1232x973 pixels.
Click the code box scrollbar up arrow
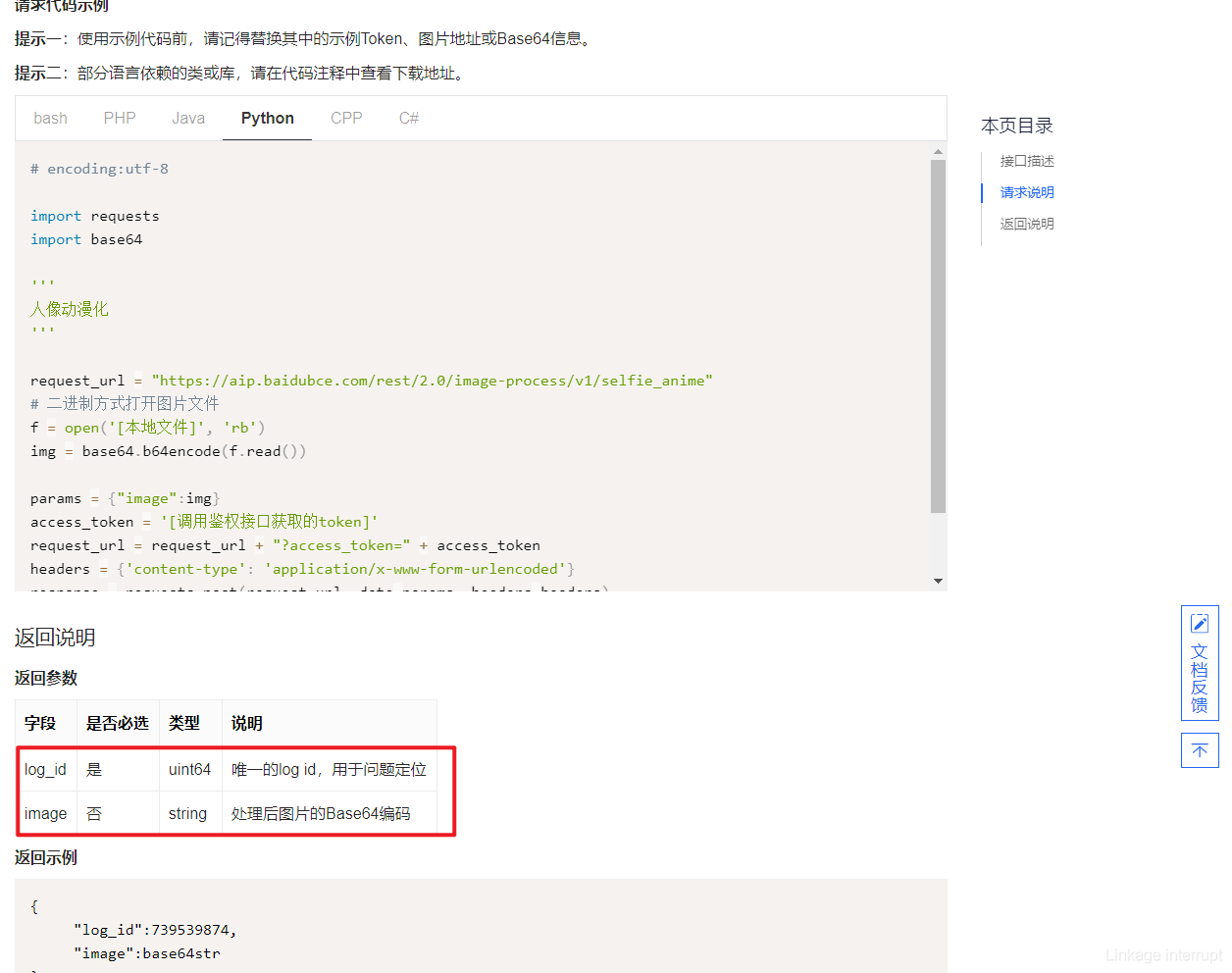pos(939,152)
